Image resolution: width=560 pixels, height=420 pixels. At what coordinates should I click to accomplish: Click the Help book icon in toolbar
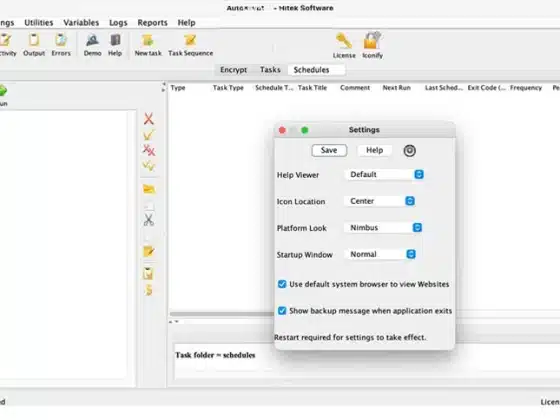click(x=115, y=45)
